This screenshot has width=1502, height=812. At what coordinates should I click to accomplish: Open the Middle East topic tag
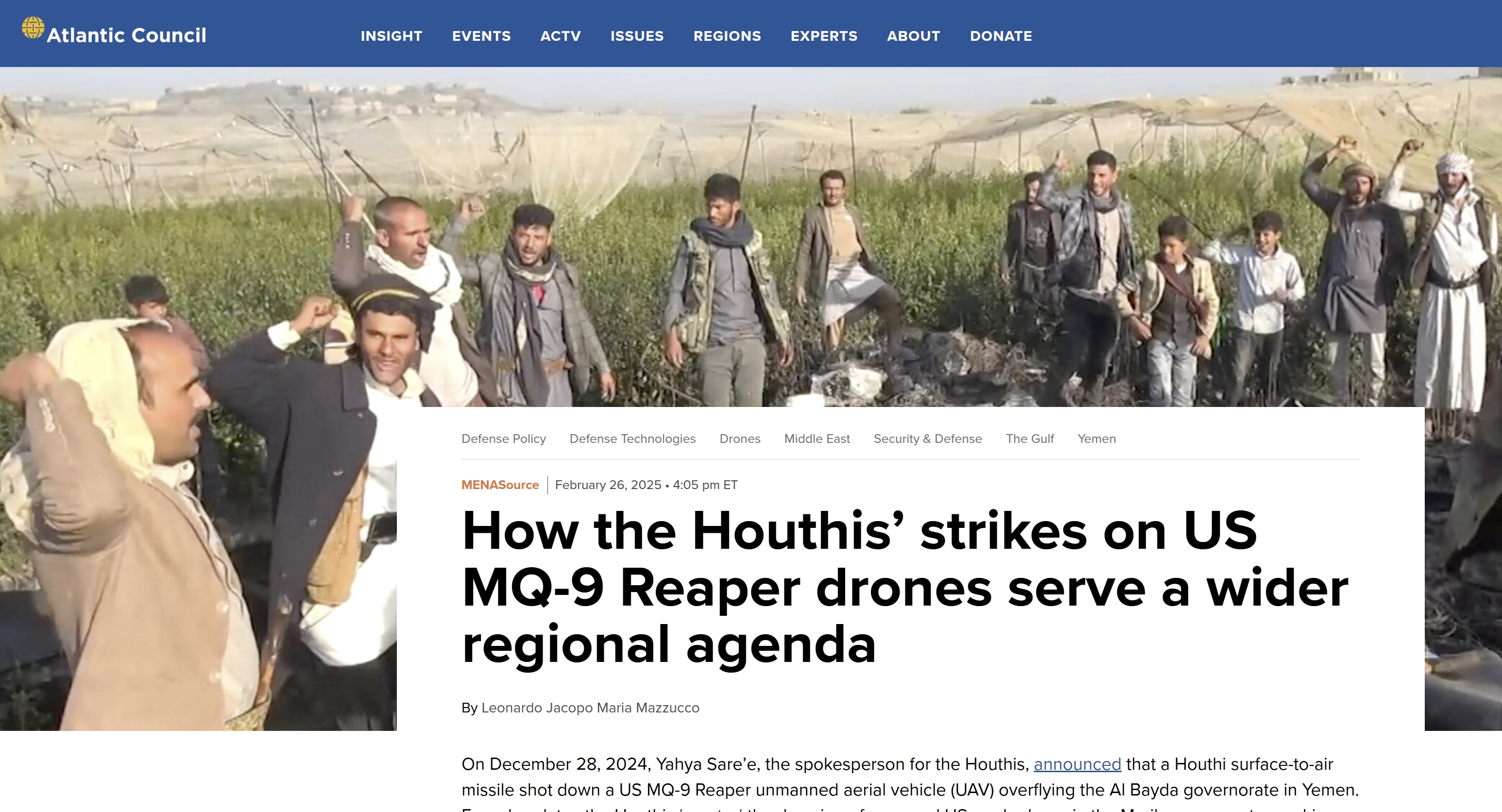[816, 439]
